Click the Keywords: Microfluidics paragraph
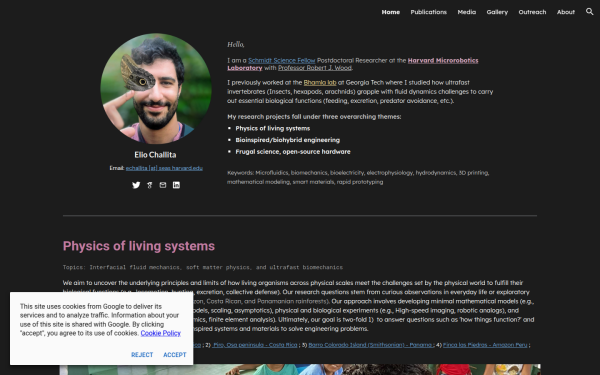 (358, 177)
